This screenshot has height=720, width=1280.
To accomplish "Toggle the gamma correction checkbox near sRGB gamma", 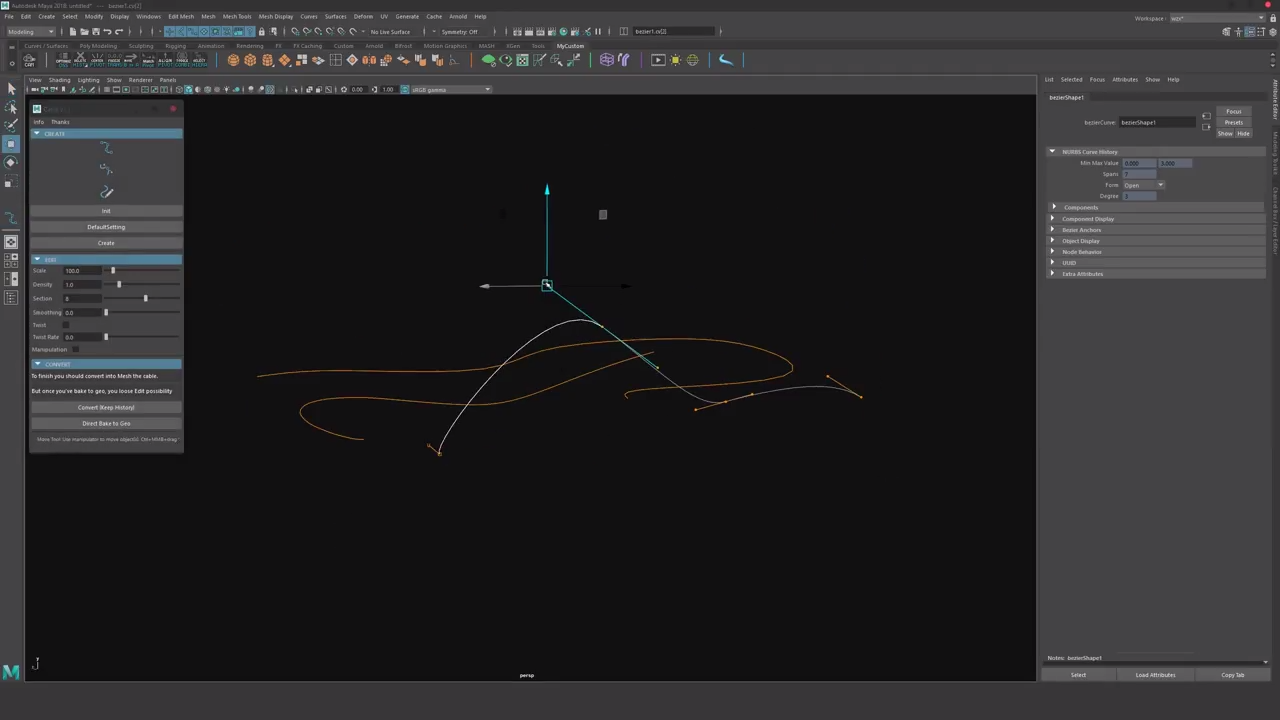I will point(405,90).
